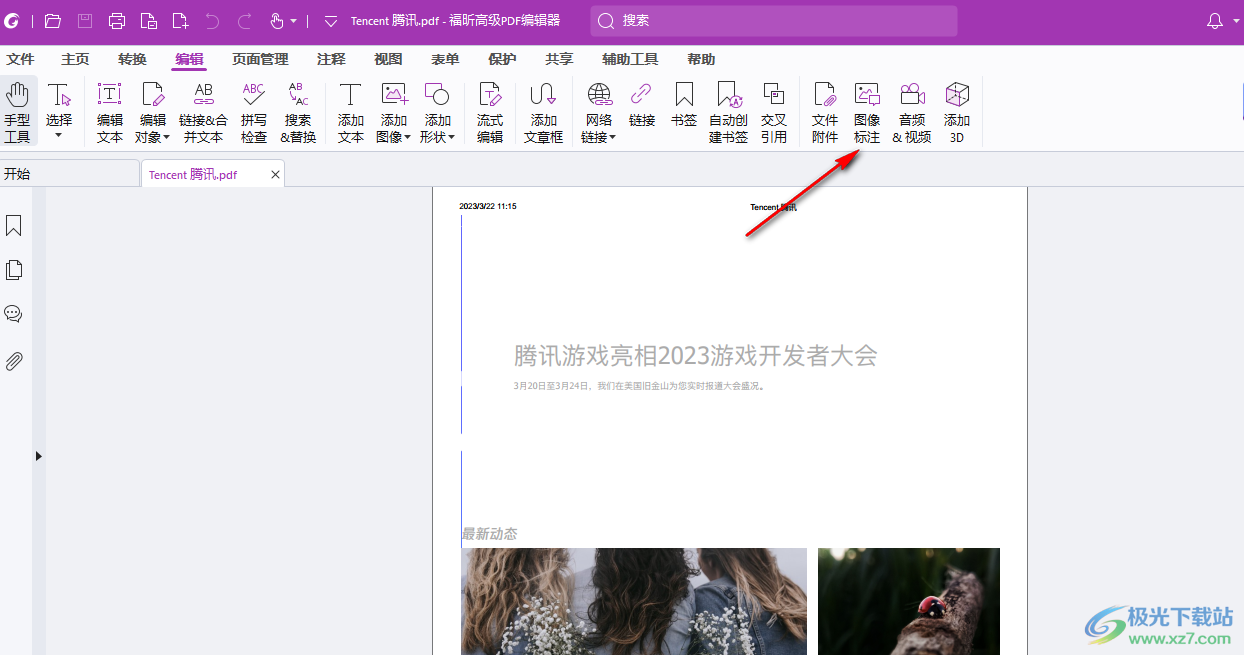1244x655 pixels.
Task: Open the 注释 ribbon tab
Action: (331, 60)
